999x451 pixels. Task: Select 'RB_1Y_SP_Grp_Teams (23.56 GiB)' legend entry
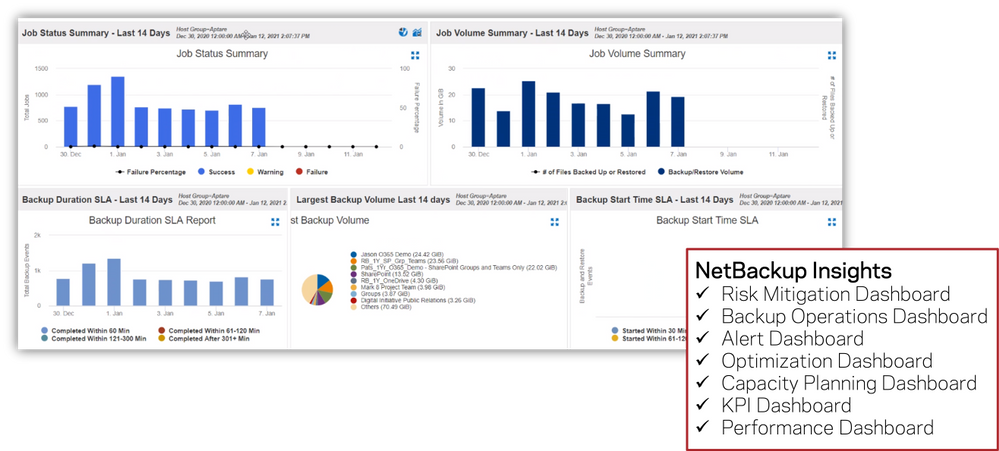(x=403, y=261)
